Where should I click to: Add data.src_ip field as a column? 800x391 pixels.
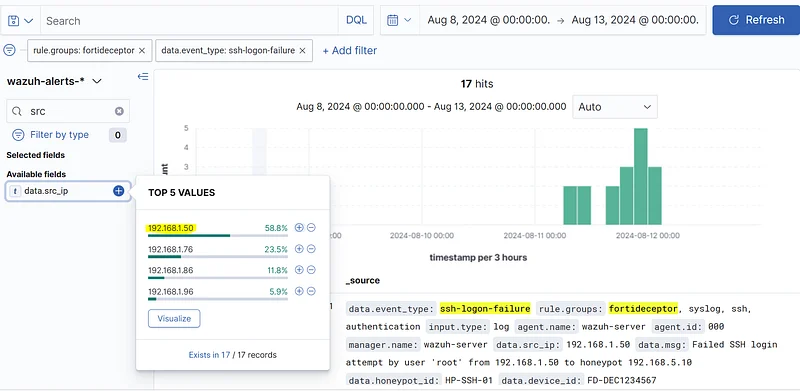pos(118,191)
